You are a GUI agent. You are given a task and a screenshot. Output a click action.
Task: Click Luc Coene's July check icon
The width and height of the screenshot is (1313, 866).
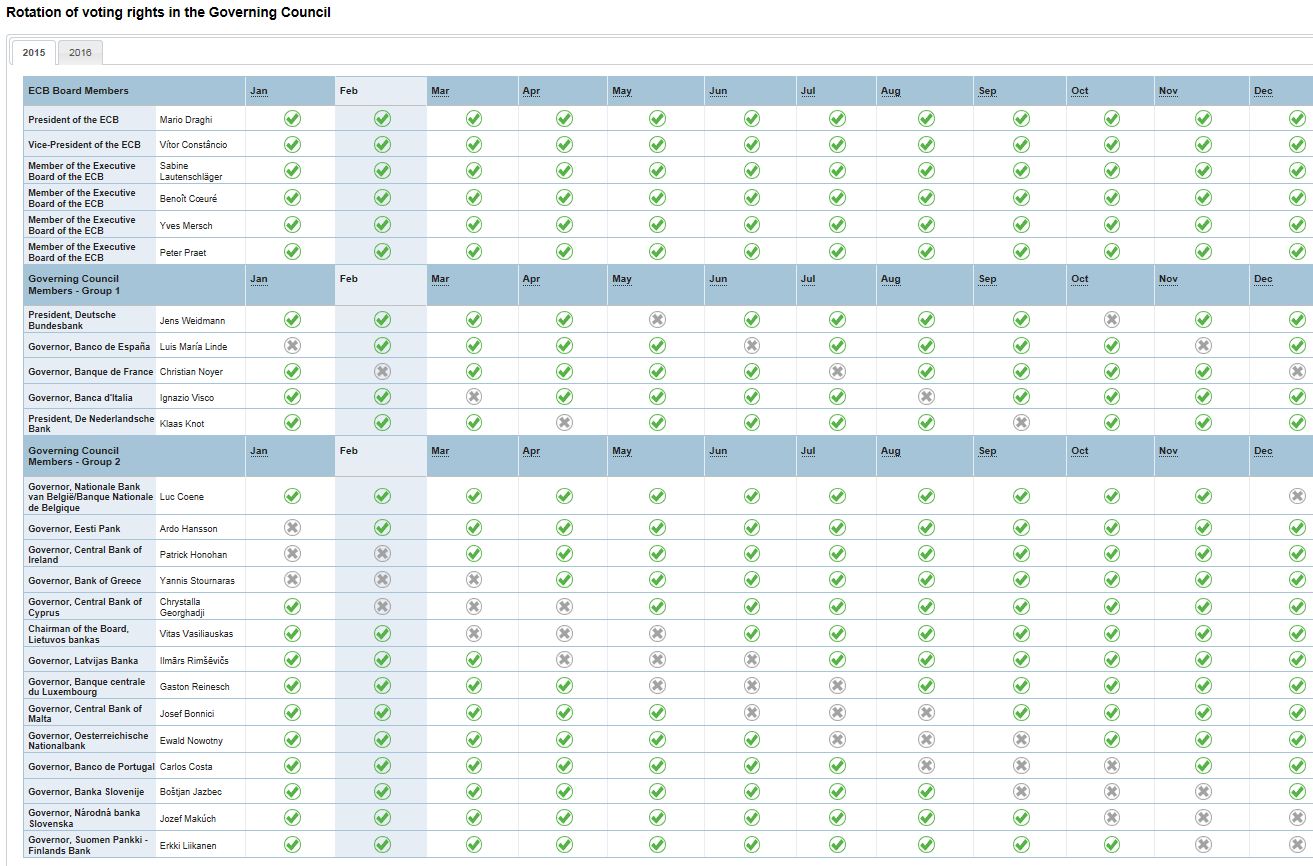pos(837,496)
